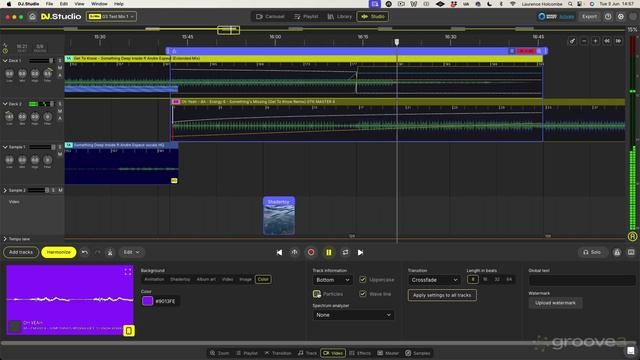Switch to the Carousel tab
The image size is (640, 360).
270,17
